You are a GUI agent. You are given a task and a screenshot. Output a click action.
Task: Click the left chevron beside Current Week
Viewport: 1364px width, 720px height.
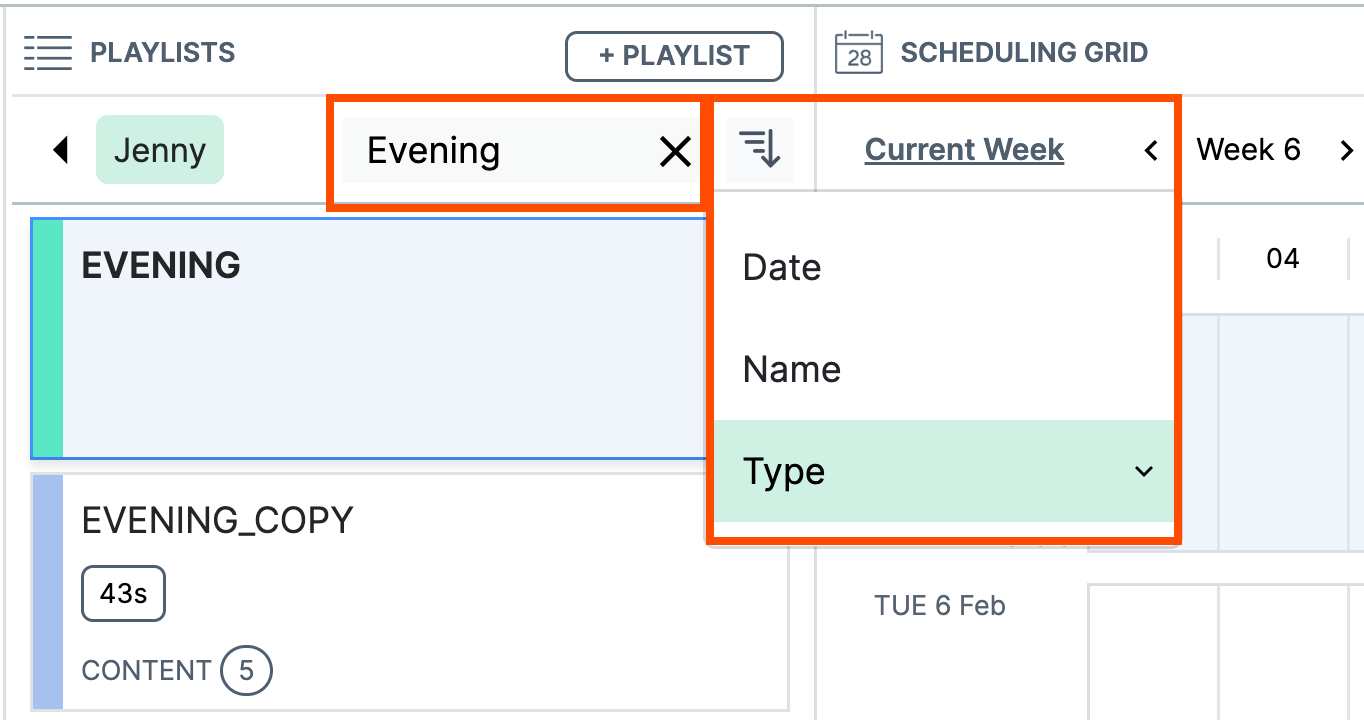coord(1151,149)
